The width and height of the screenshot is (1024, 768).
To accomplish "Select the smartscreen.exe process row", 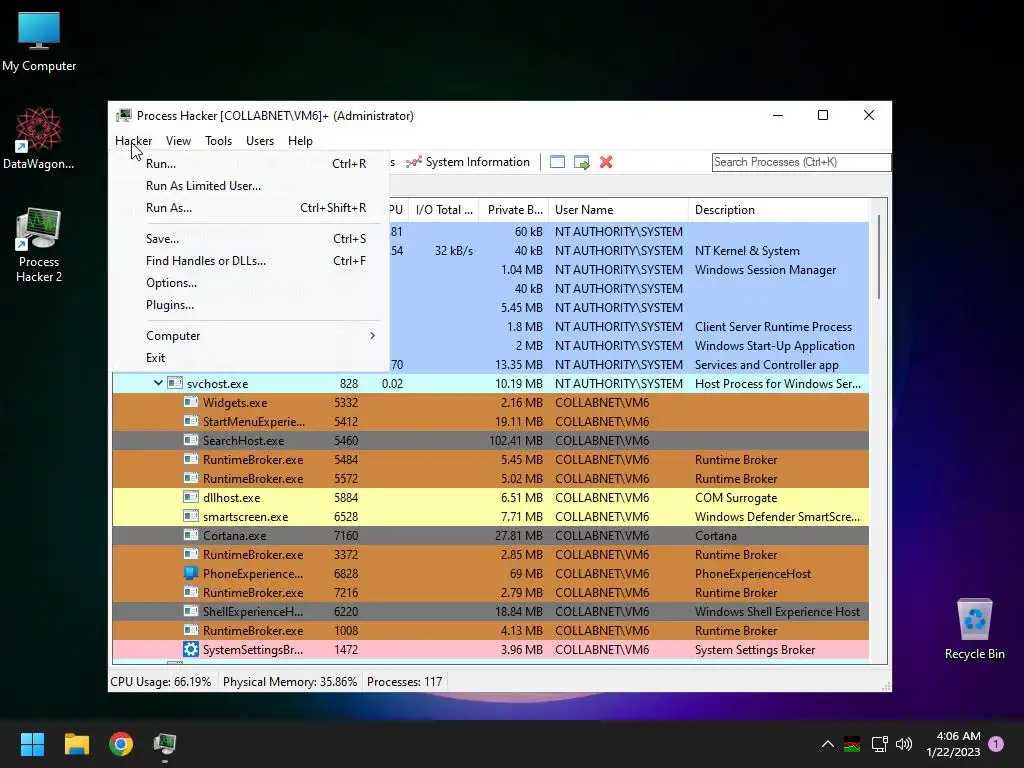I will 490,517.
